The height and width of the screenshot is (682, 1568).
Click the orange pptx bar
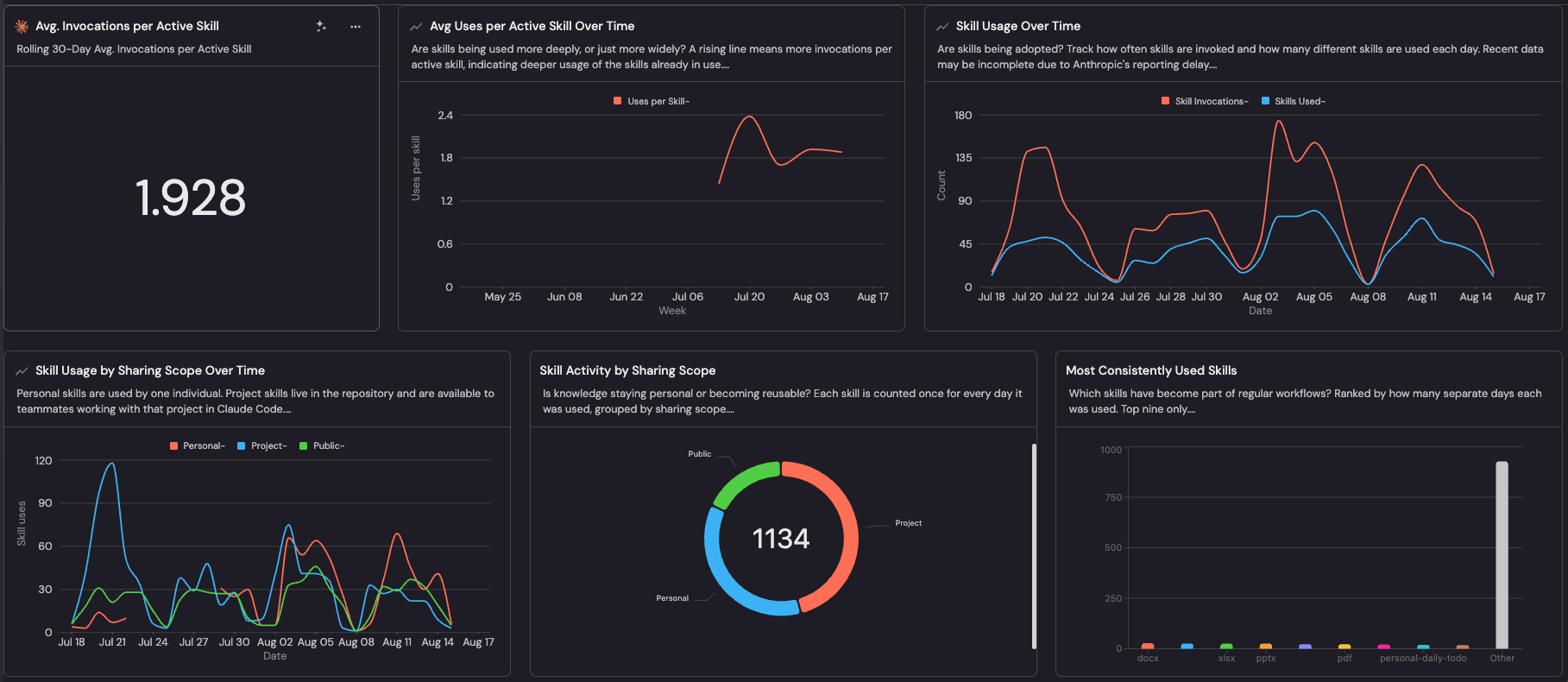click(1266, 646)
